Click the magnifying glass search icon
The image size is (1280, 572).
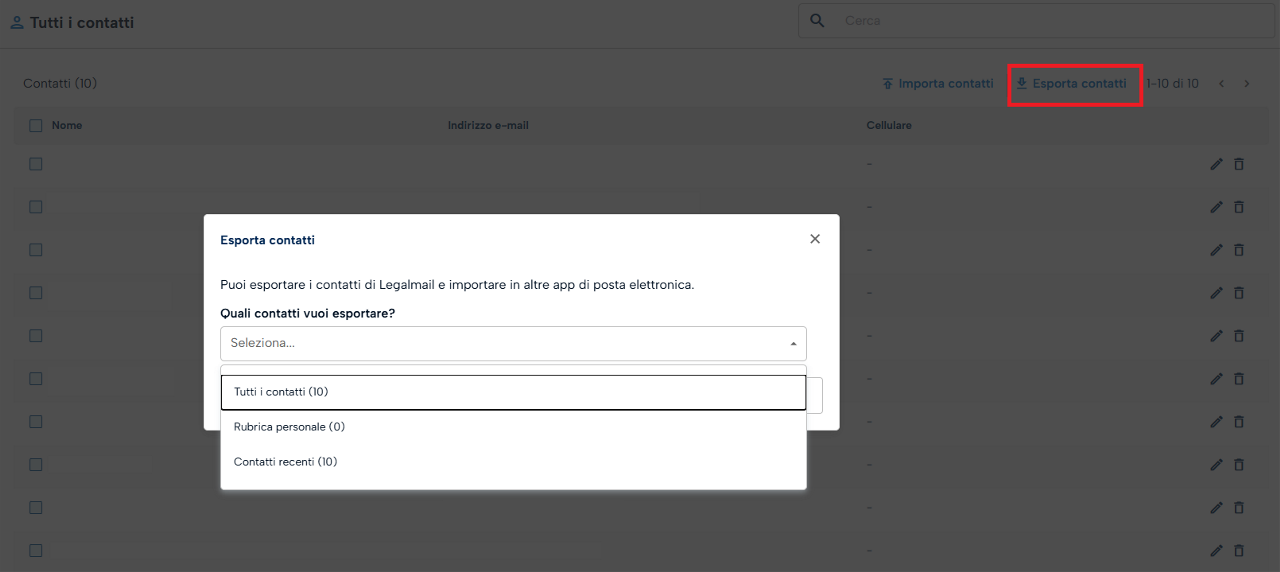pos(817,20)
